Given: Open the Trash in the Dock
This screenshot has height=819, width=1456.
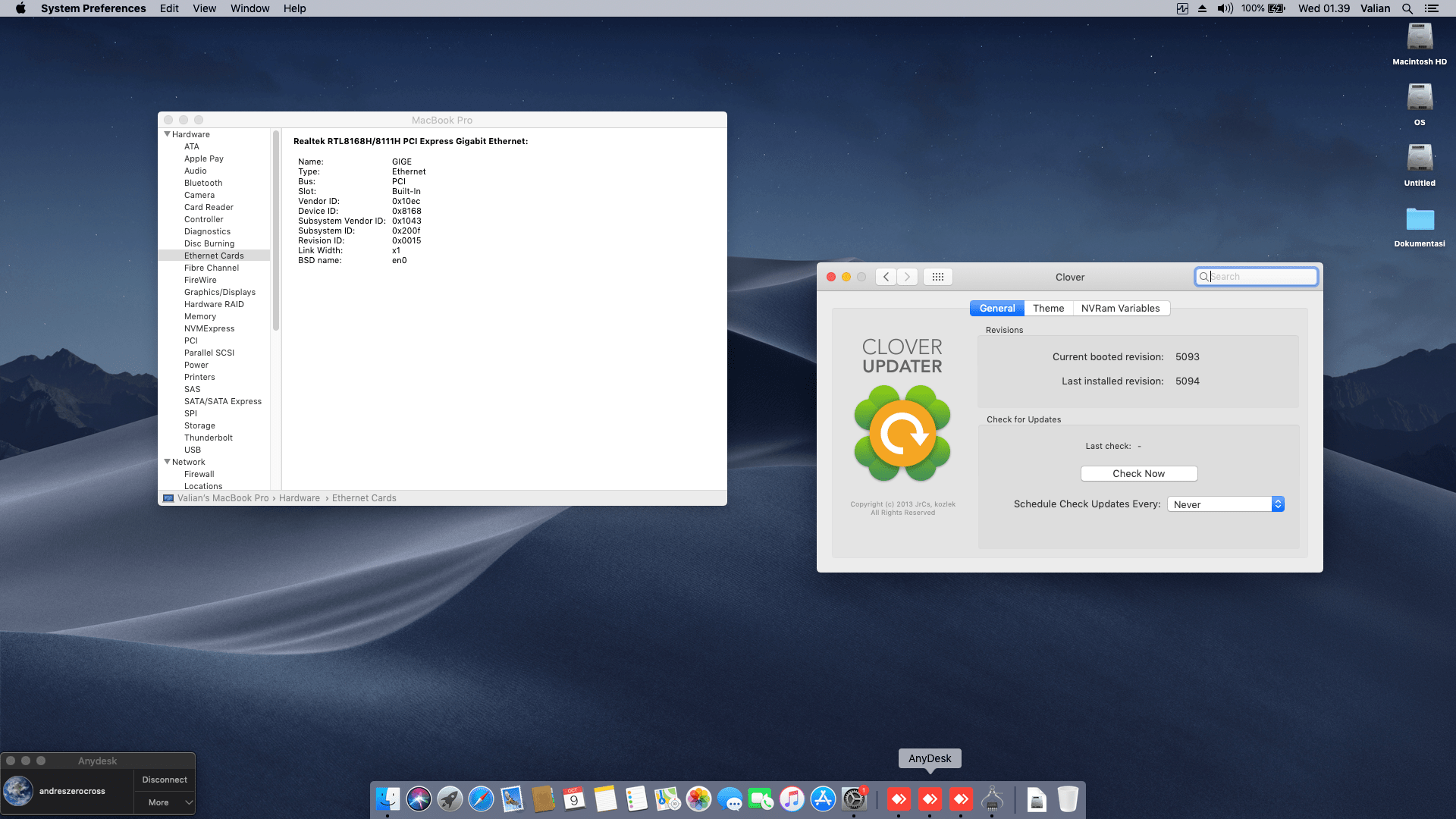Looking at the screenshot, I should (1068, 799).
